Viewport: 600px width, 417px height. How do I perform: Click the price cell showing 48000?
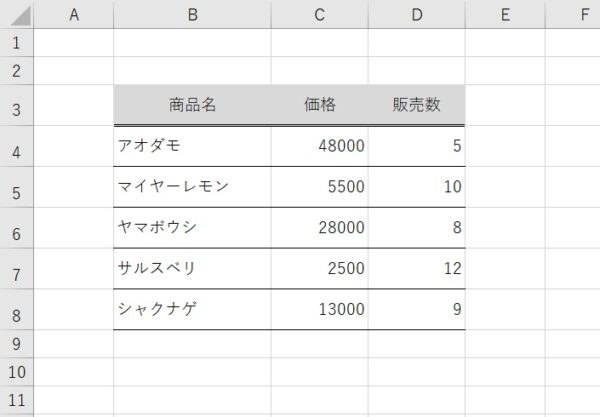pyautogui.click(x=319, y=146)
